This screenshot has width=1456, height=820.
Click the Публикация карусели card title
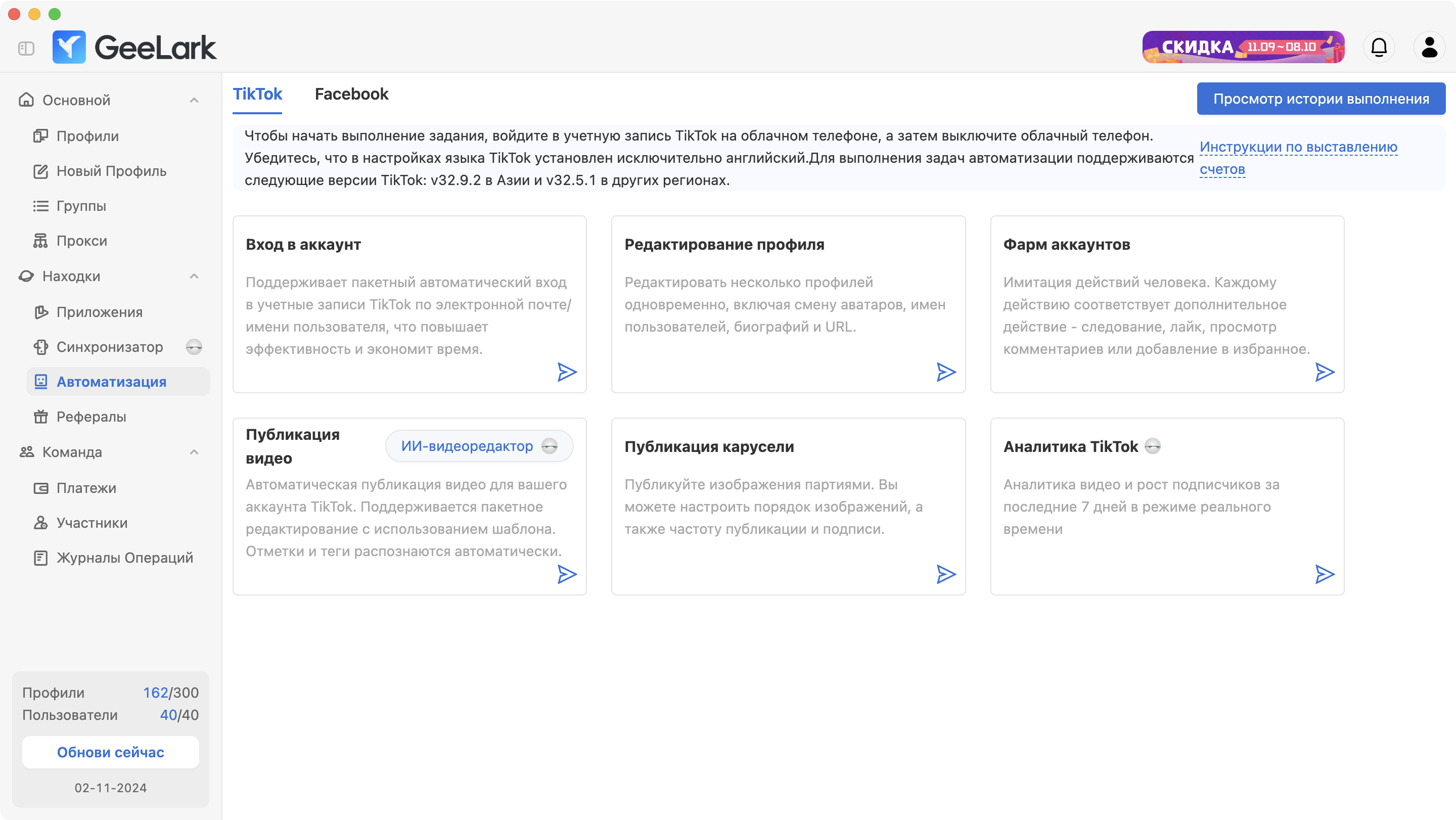709,446
